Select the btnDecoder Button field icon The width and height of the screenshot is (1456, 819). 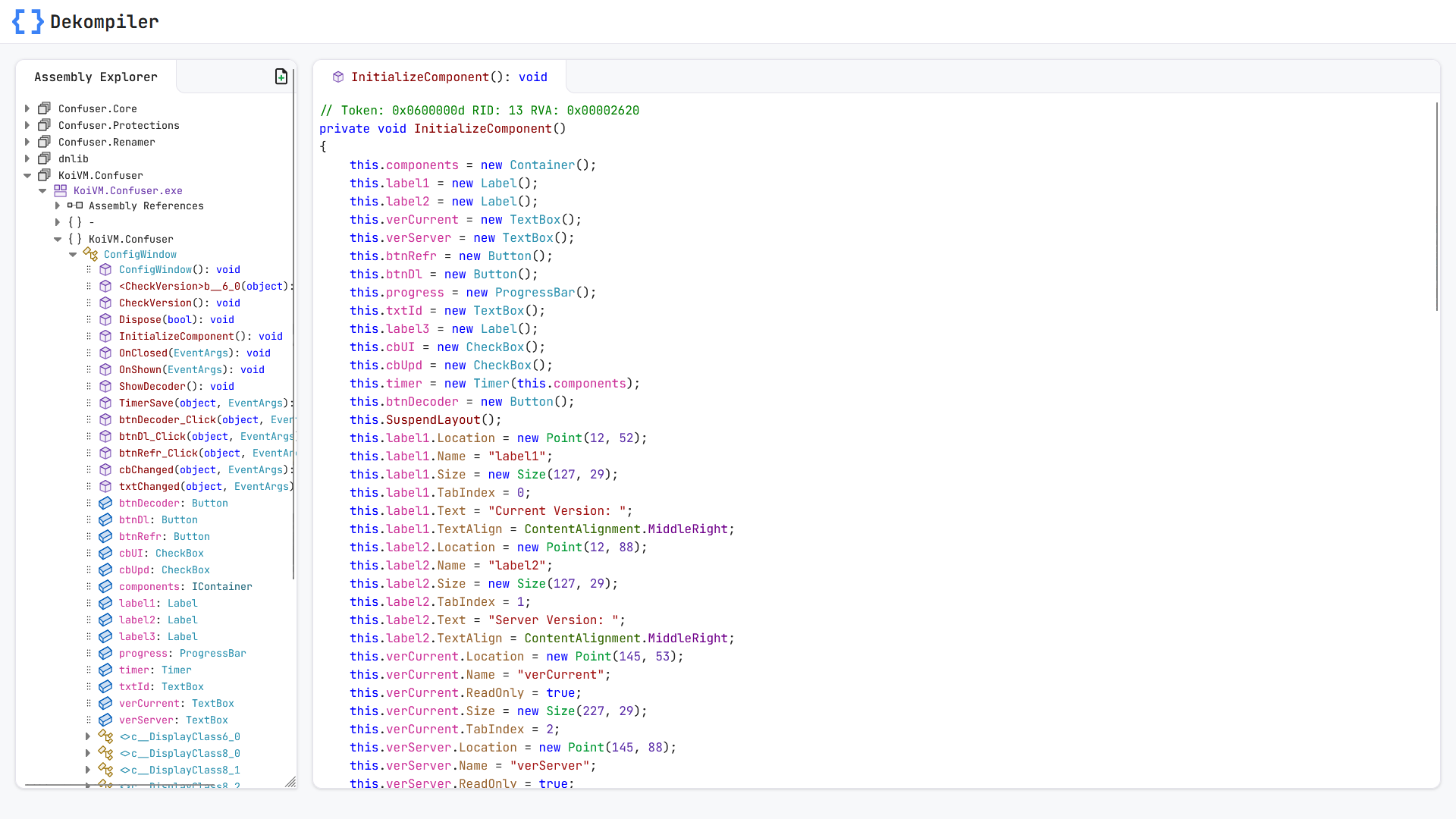click(x=108, y=502)
